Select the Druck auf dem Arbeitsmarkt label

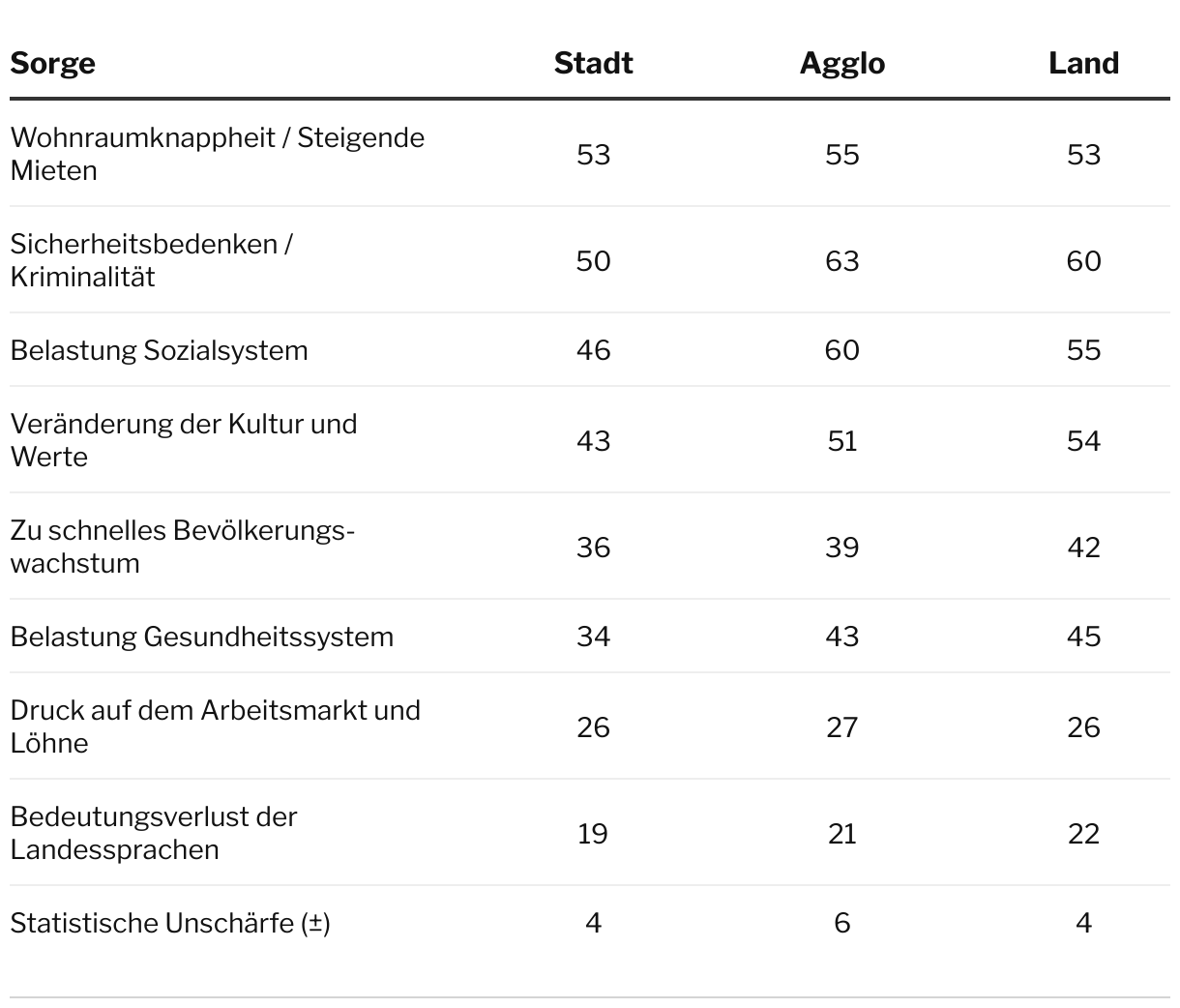215,726
